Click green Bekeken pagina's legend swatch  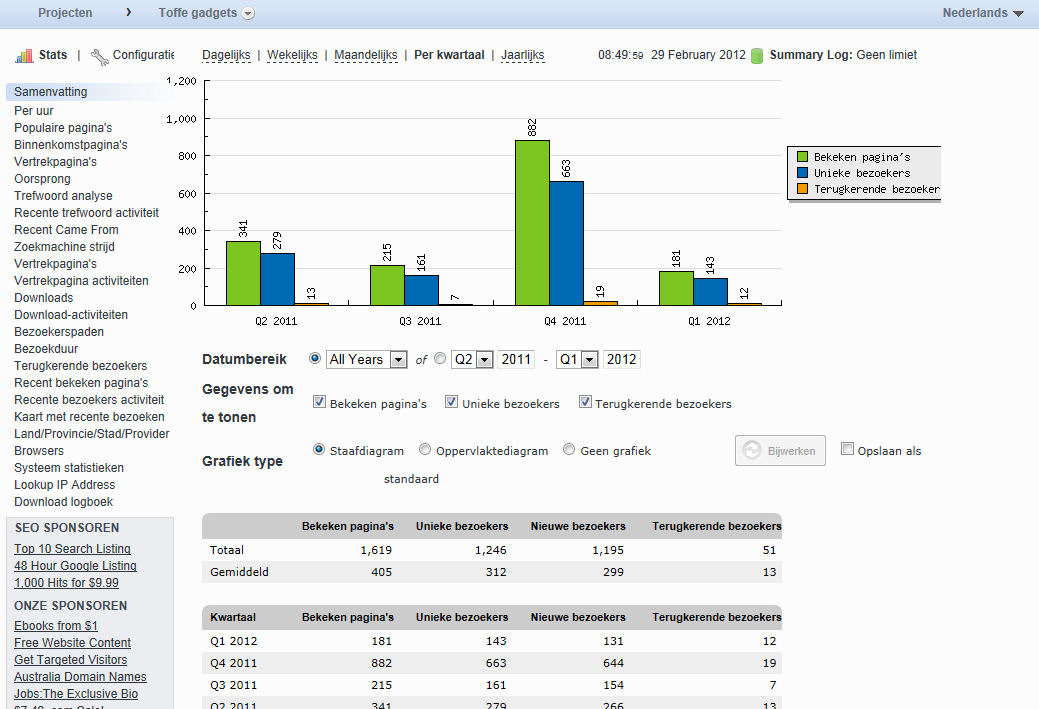802,156
